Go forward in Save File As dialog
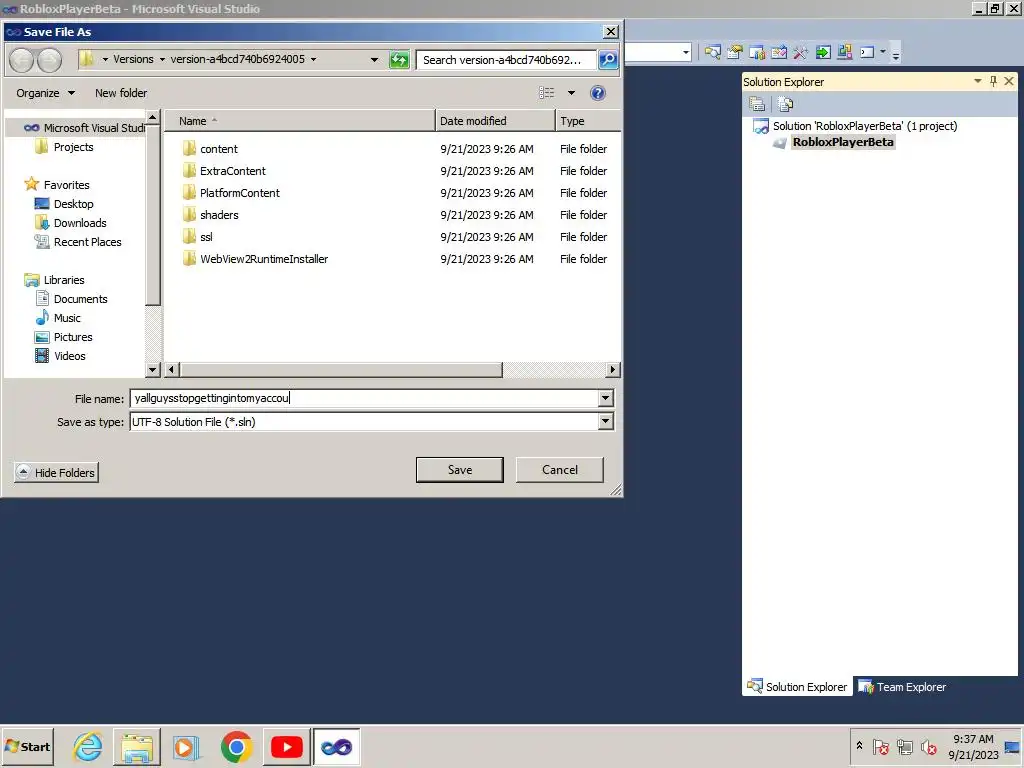Viewport: 1024px width, 768px height. (50, 60)
